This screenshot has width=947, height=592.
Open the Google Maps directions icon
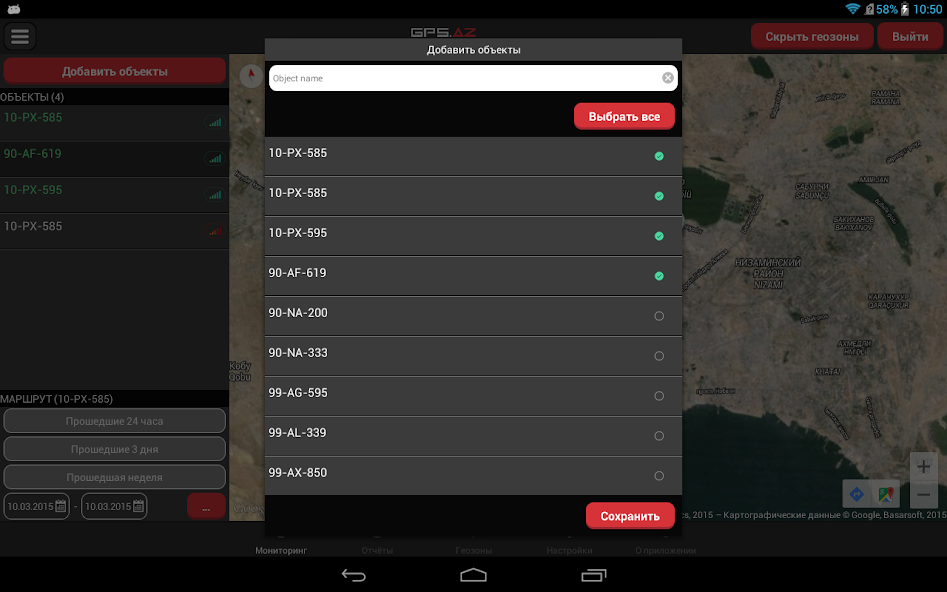coord(857,494)
